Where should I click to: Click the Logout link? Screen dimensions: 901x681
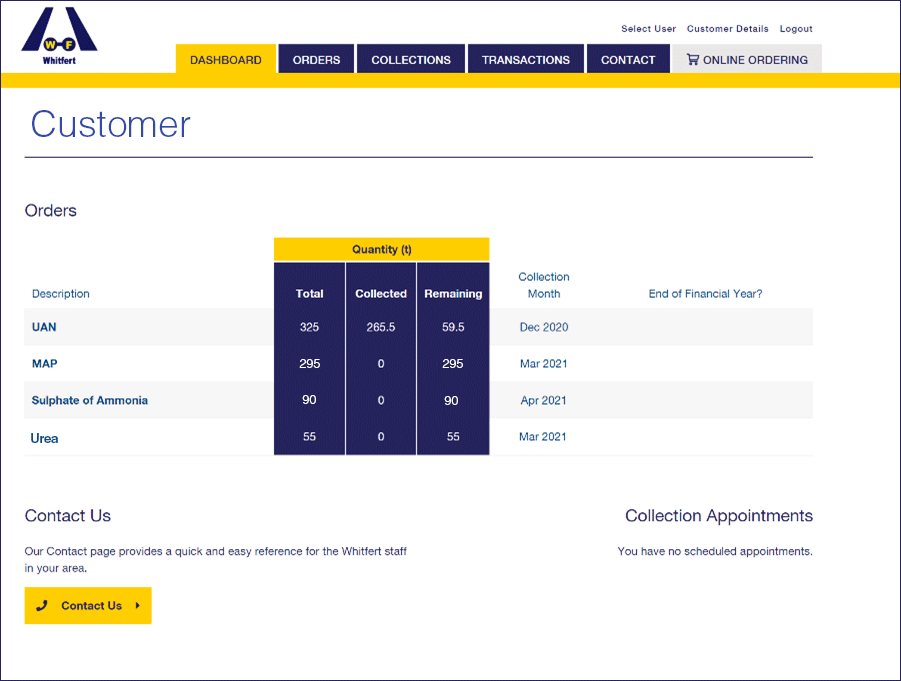coord(796,29)
